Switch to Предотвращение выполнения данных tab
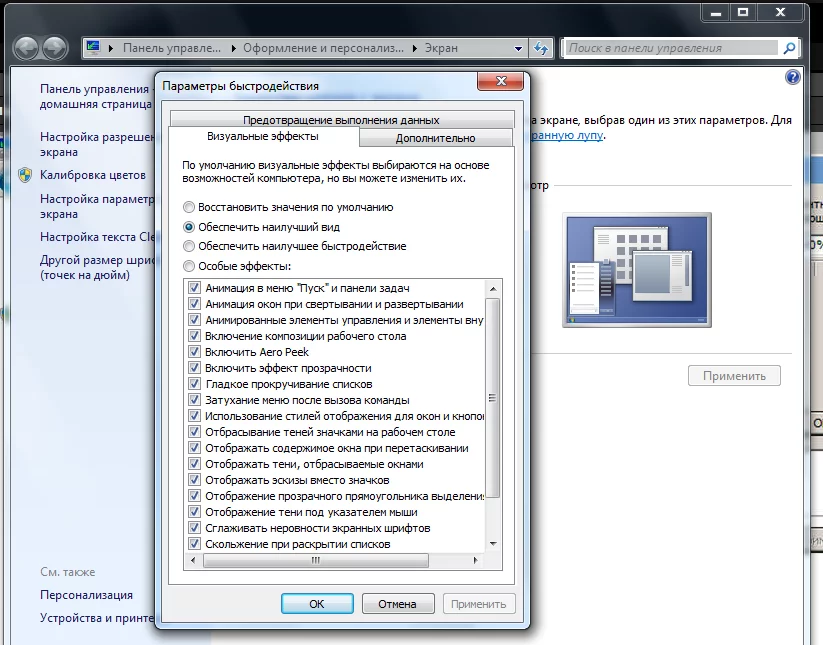Viewport: 823px width, 645px height. pyautogui.click(x=341, y=120)
